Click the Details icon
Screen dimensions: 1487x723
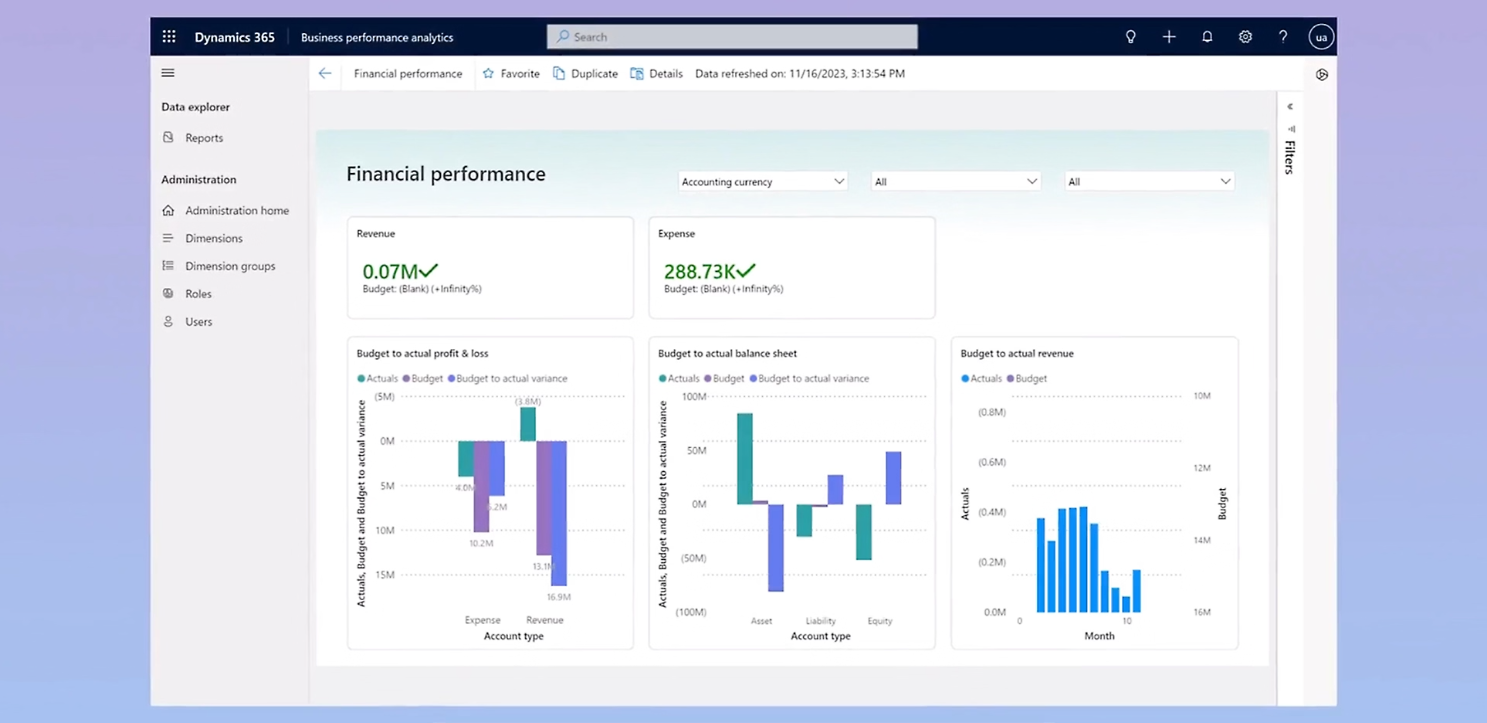point(637,73)
